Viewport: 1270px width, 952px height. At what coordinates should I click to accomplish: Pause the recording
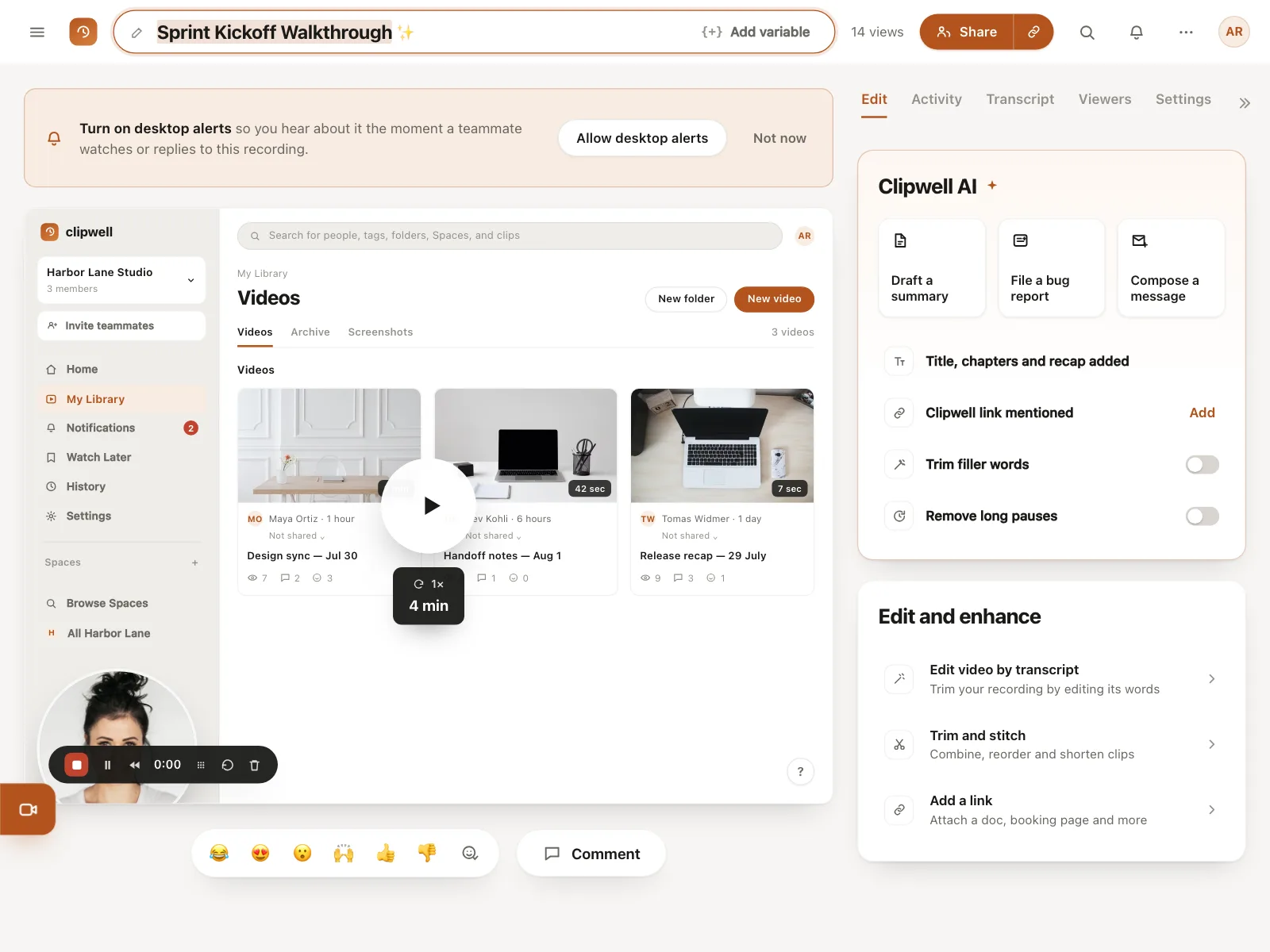[x=108, y=765]
